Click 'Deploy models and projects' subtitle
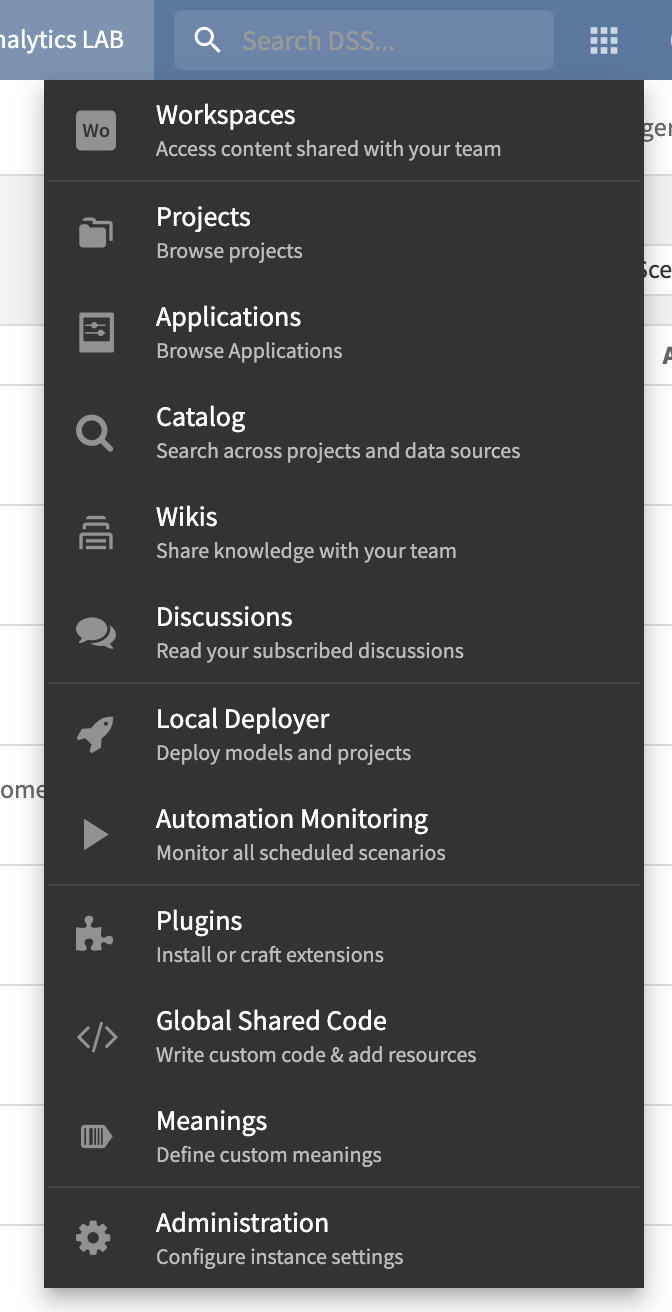This screenshot has width=672, height=1312. pos(284,753)
